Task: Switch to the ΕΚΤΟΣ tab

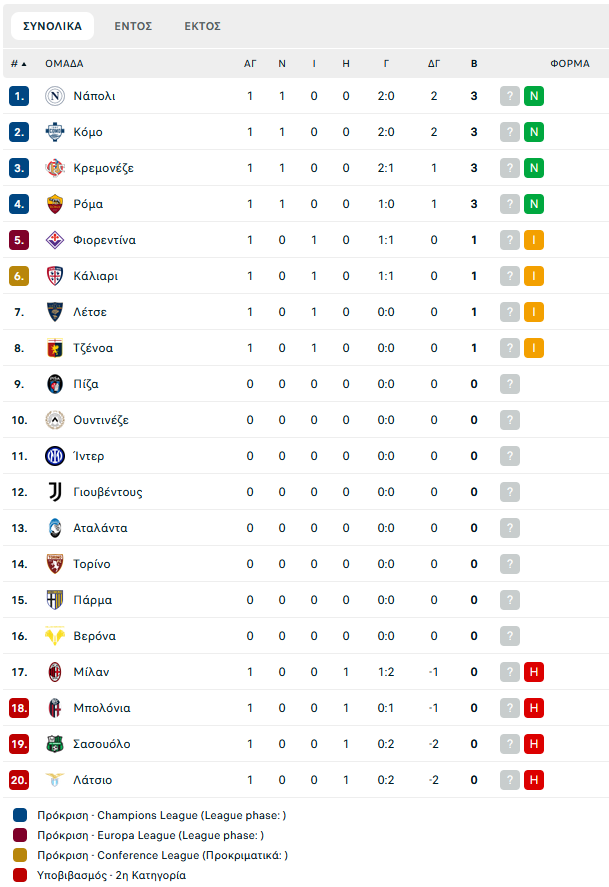Action: pos(202,26)
